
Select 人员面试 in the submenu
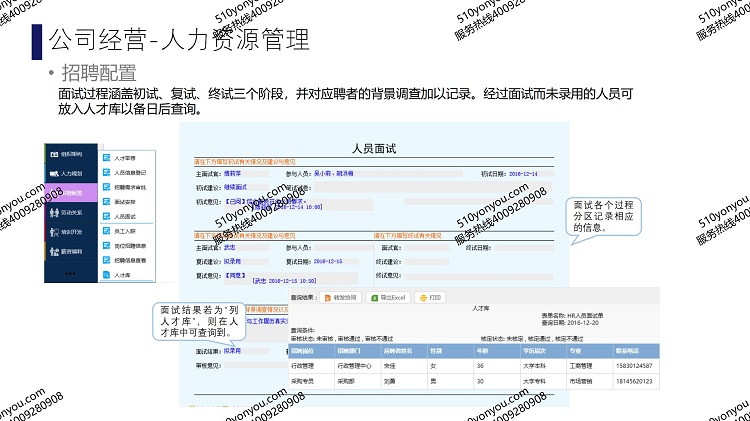126,216
